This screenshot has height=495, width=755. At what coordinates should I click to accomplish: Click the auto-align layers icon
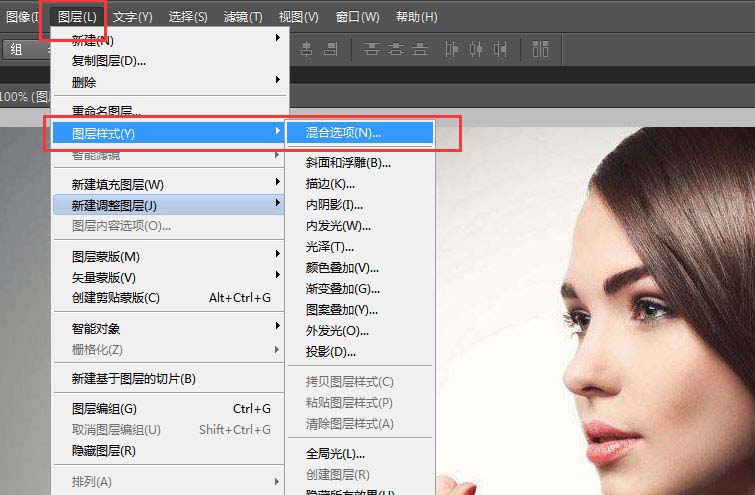[x=540, y=49]
